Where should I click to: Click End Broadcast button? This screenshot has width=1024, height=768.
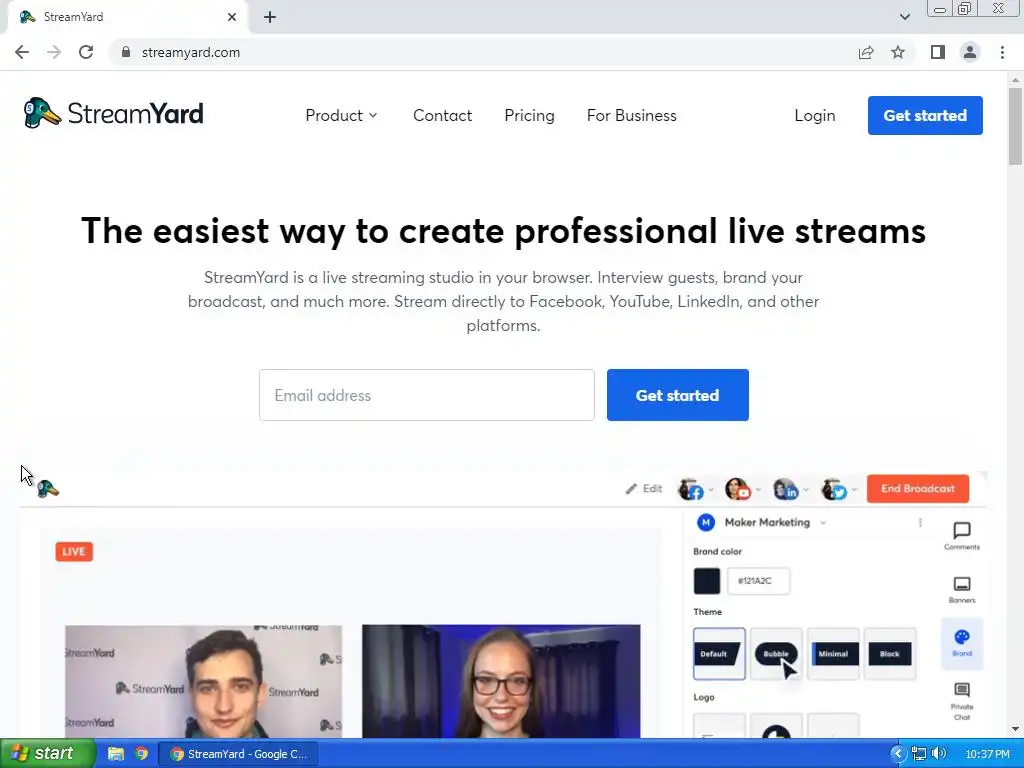[918, 488]
